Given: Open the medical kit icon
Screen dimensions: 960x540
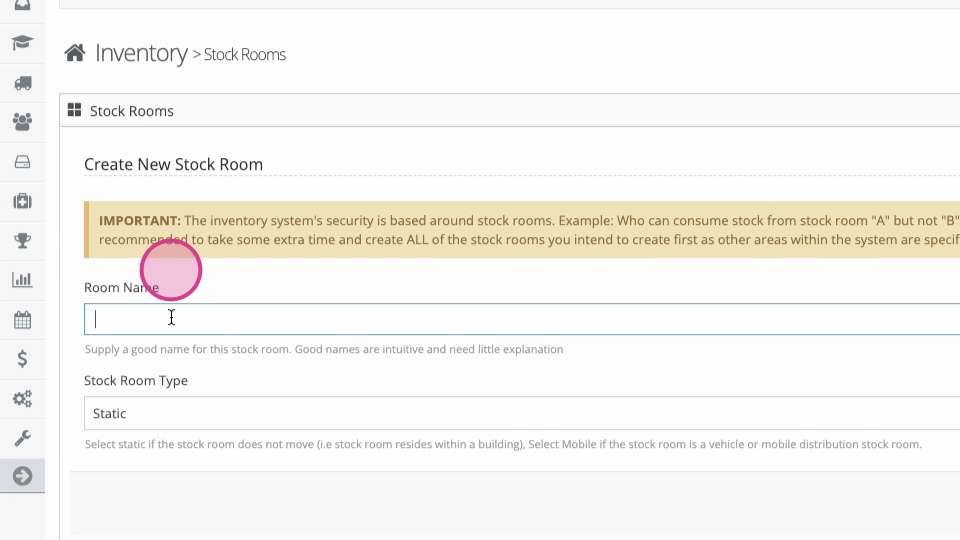Looking at the screenshot, I should [x=22, y=201].
